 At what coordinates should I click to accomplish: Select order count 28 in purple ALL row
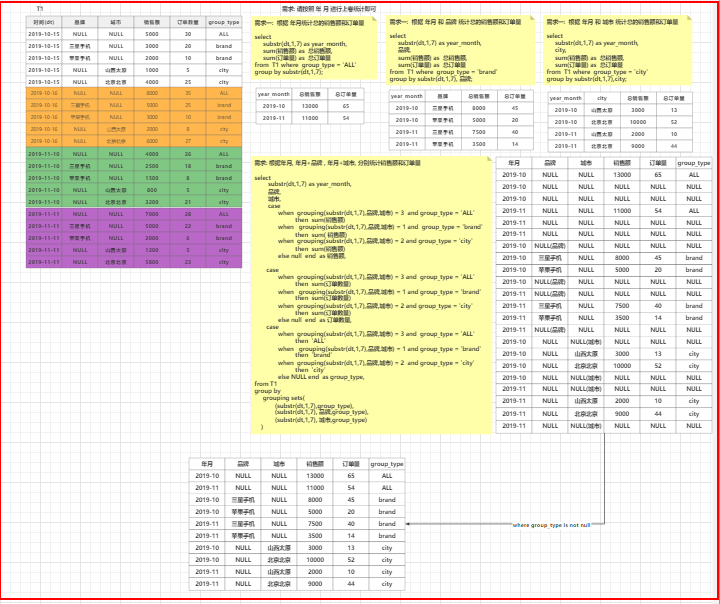point(188,215)
